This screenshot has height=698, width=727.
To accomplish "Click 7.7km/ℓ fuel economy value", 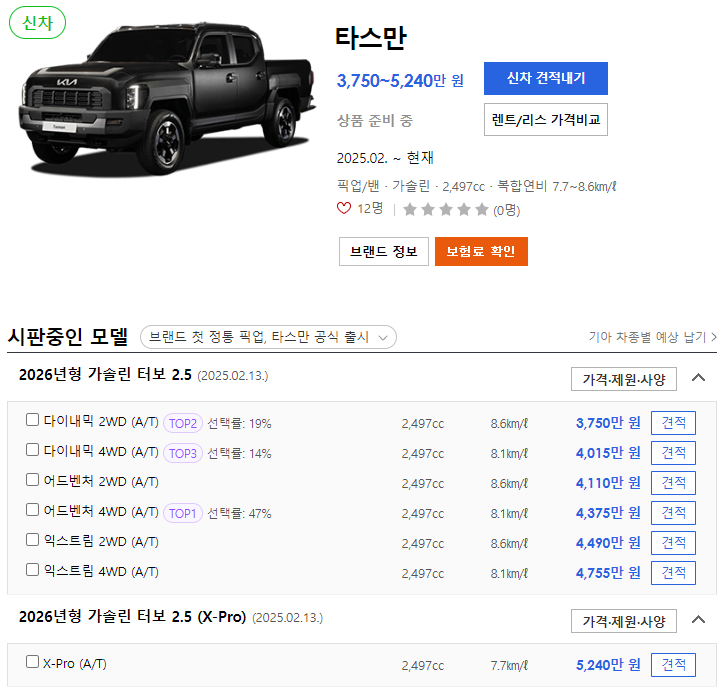I will 509,666.
